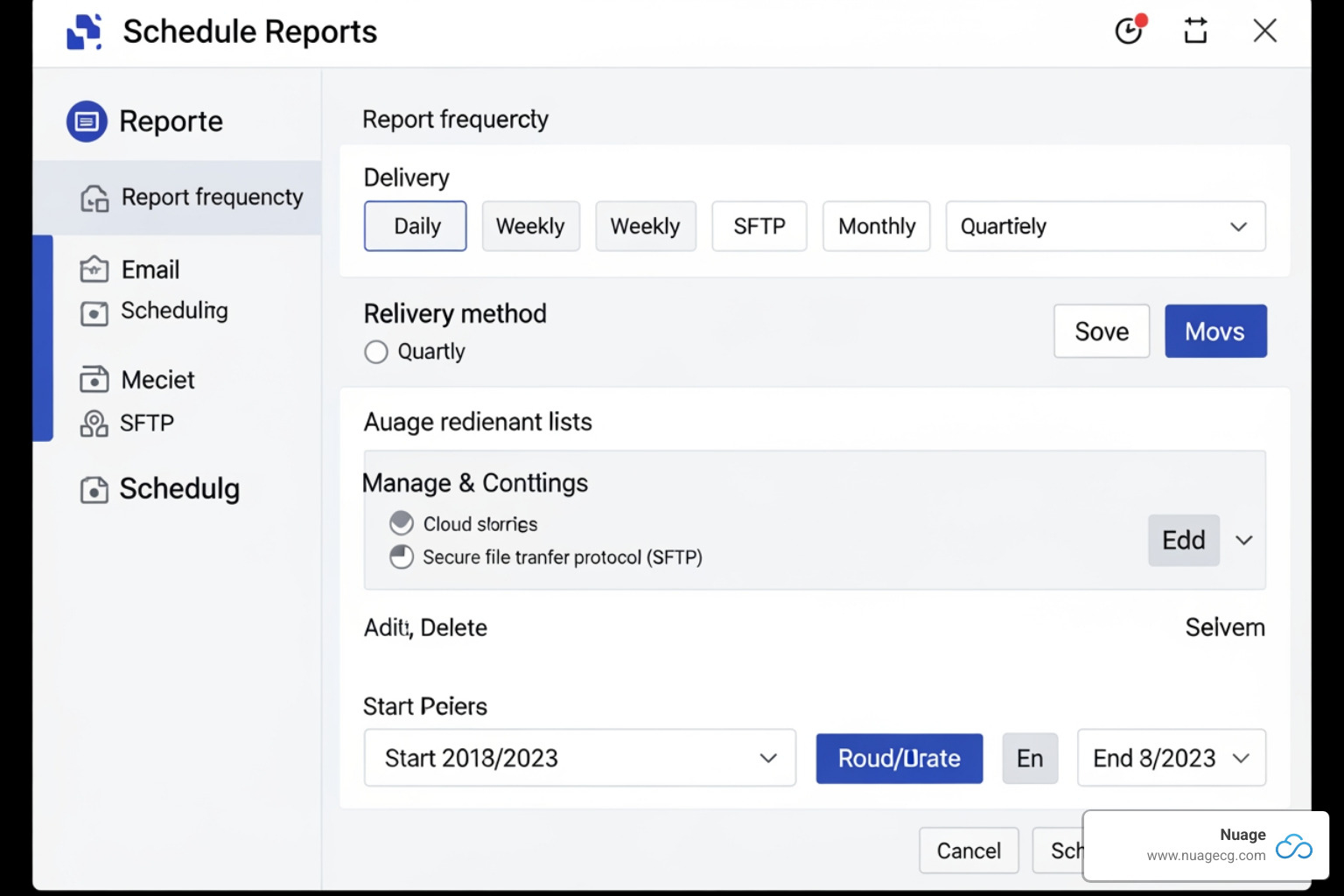
Task: Click the expand/resize icon in the header
Action: (1195, 31)
